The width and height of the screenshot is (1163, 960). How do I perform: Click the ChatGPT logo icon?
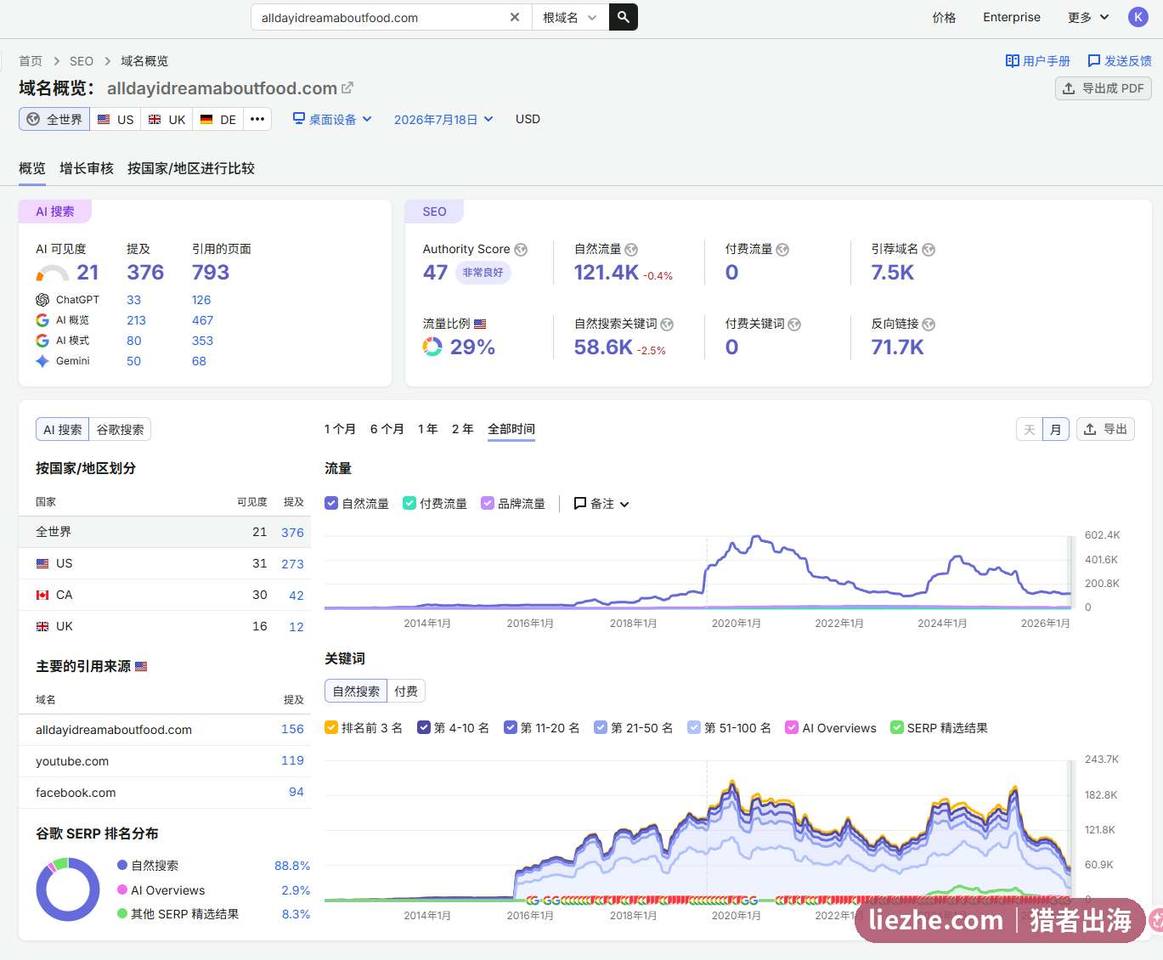point(42,300)
